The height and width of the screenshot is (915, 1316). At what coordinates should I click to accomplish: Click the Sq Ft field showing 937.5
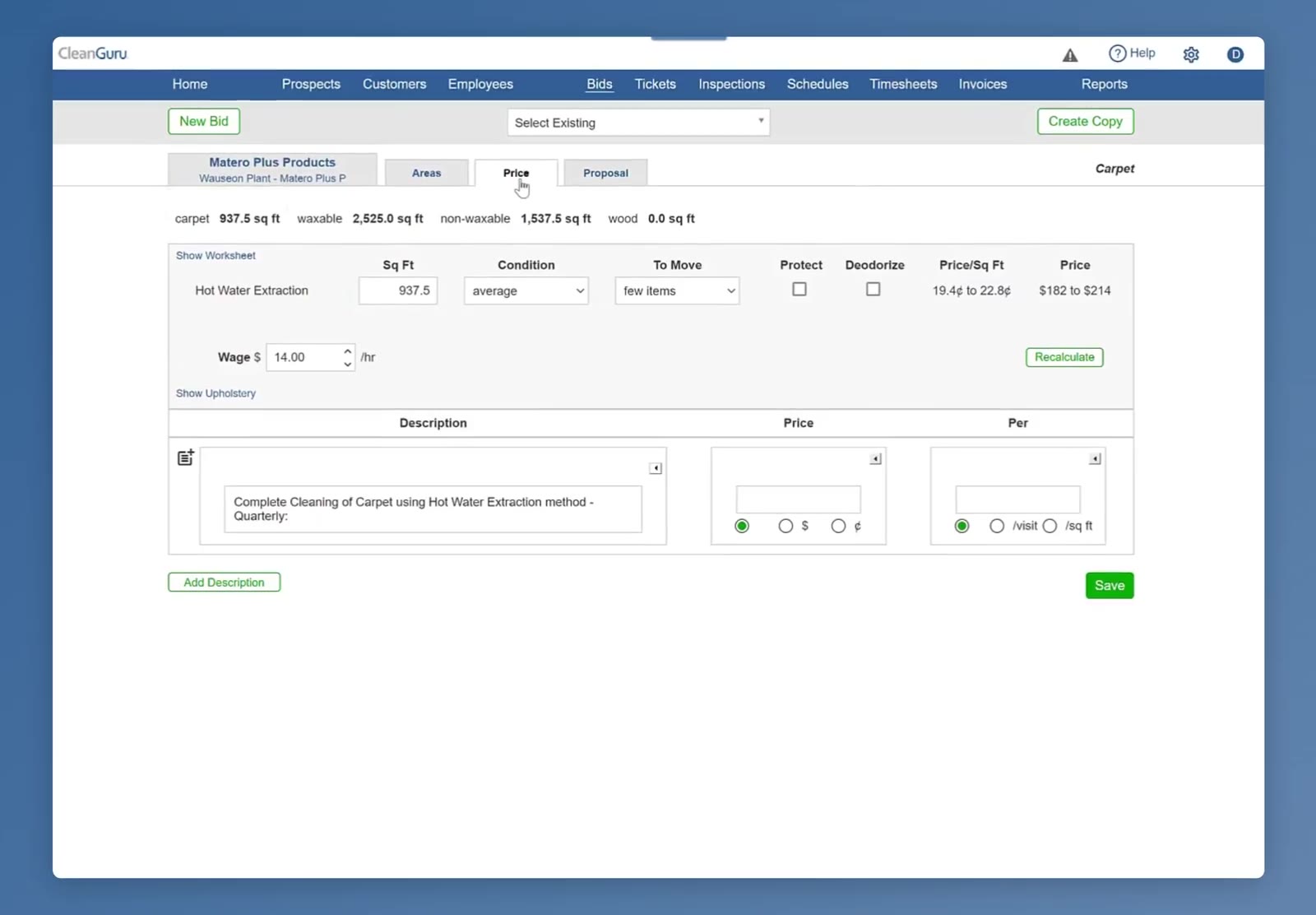pyautogui.click(x=398, y=290)
